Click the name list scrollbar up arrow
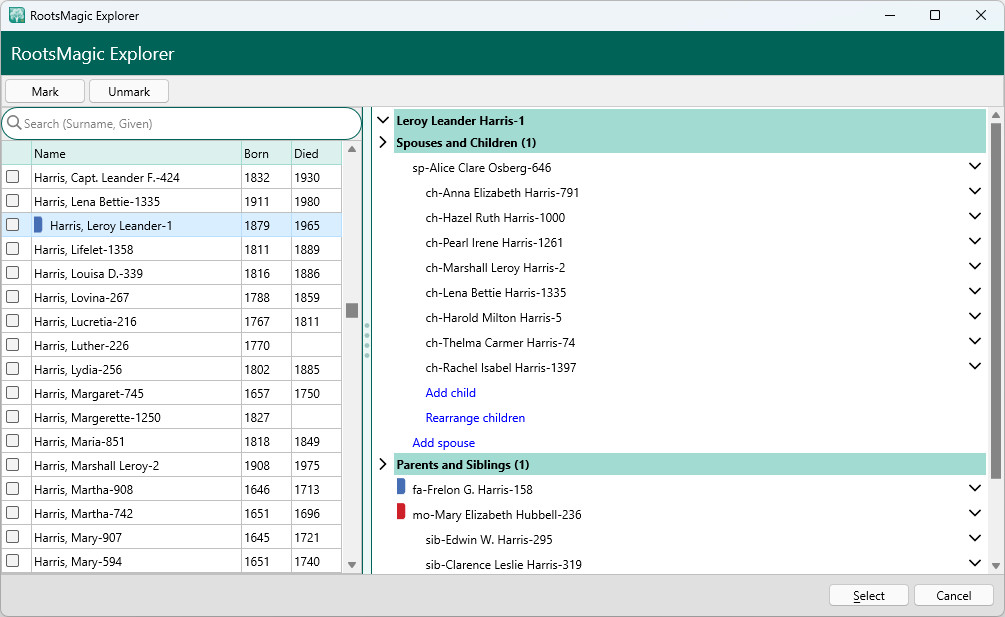The width and height of the screenshot is (1005, 617). [352, 149]
